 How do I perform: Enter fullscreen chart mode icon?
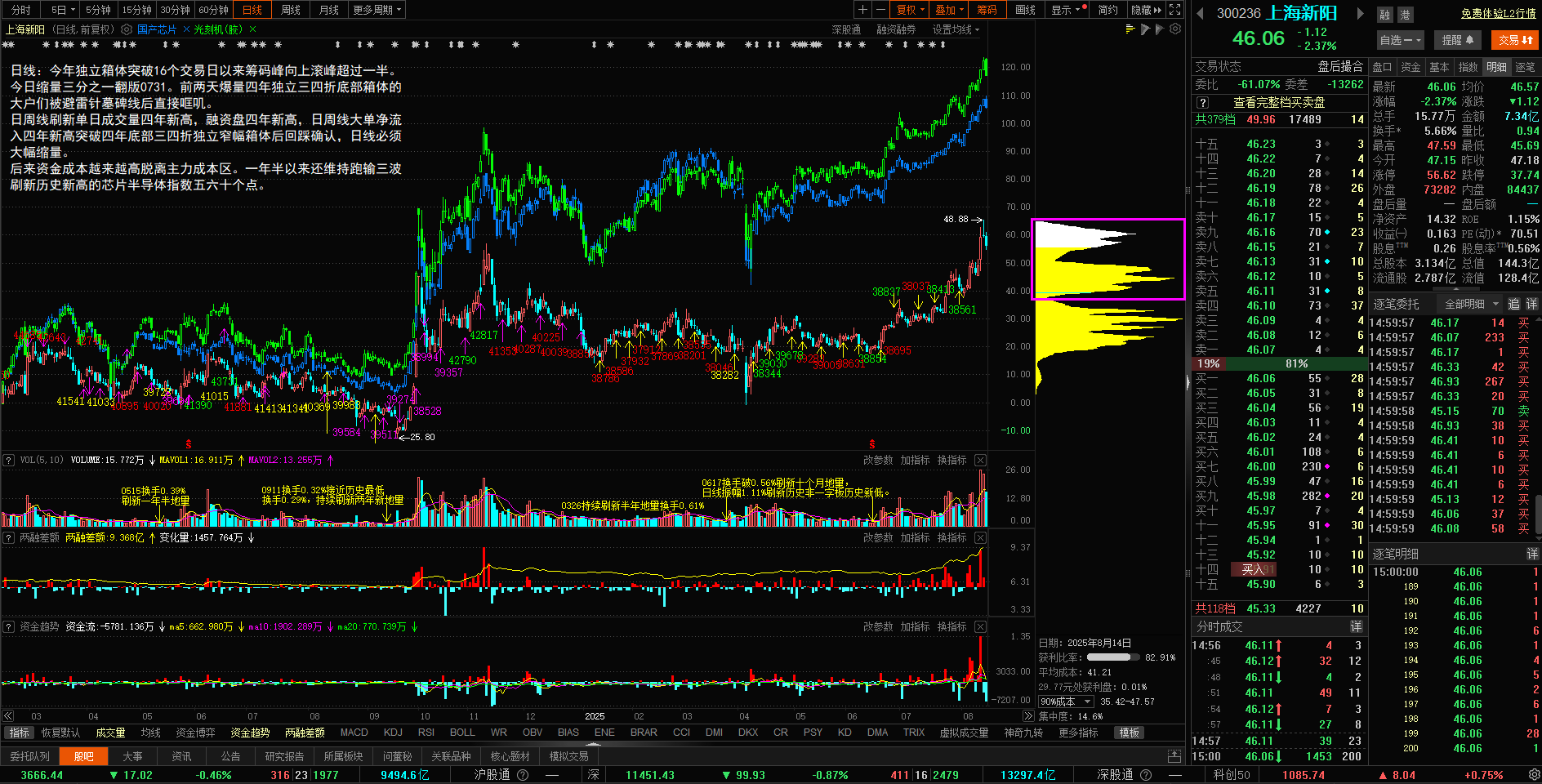click(1174, 10)
